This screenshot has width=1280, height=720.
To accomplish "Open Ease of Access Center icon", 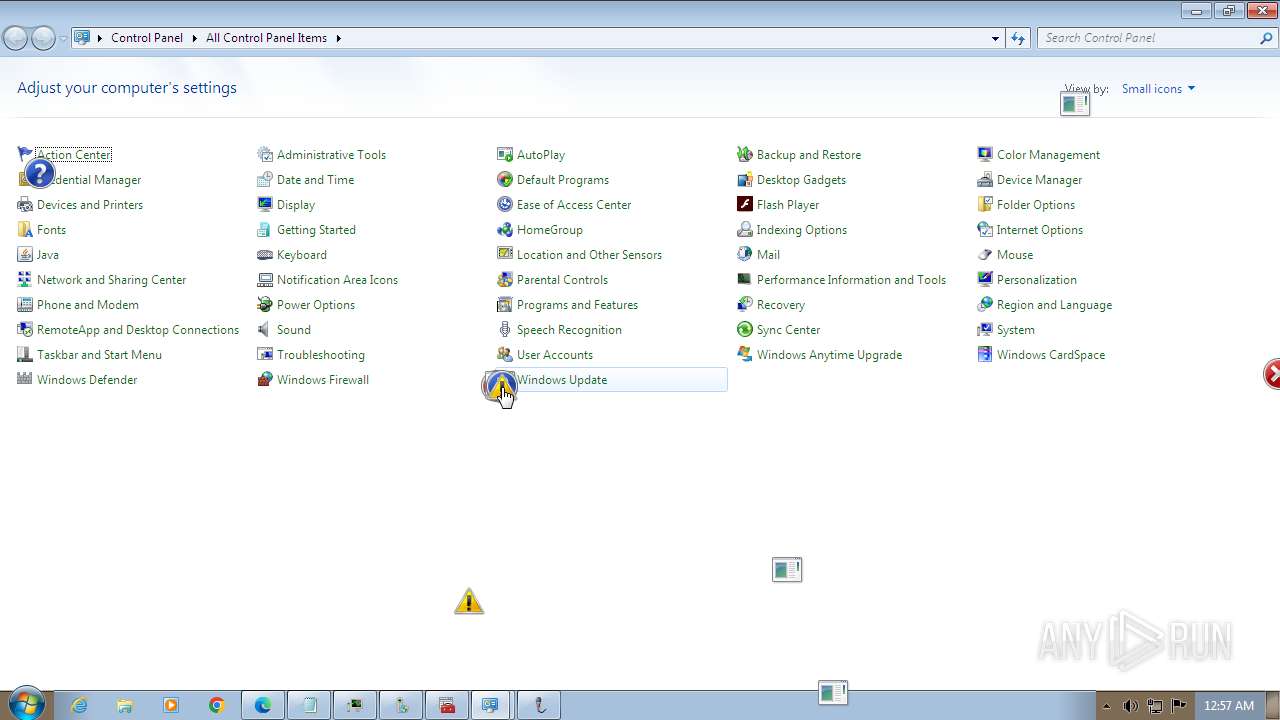I will click(505, 205).
